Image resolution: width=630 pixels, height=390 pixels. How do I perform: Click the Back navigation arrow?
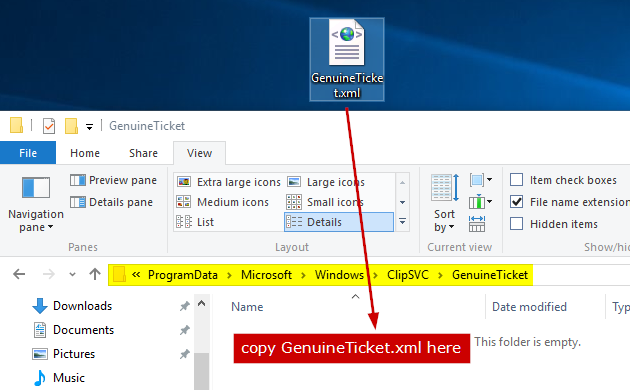[19, 274]
